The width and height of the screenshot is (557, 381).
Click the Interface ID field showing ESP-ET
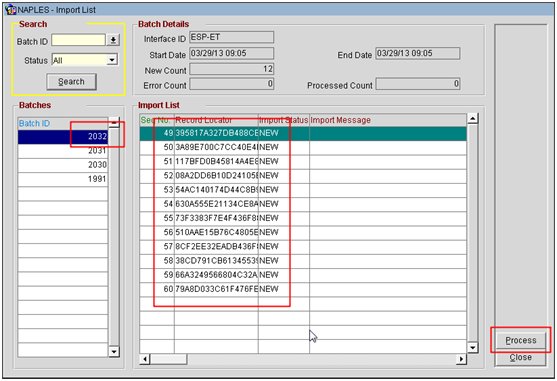pyautogui.click(x=231, y=37)
